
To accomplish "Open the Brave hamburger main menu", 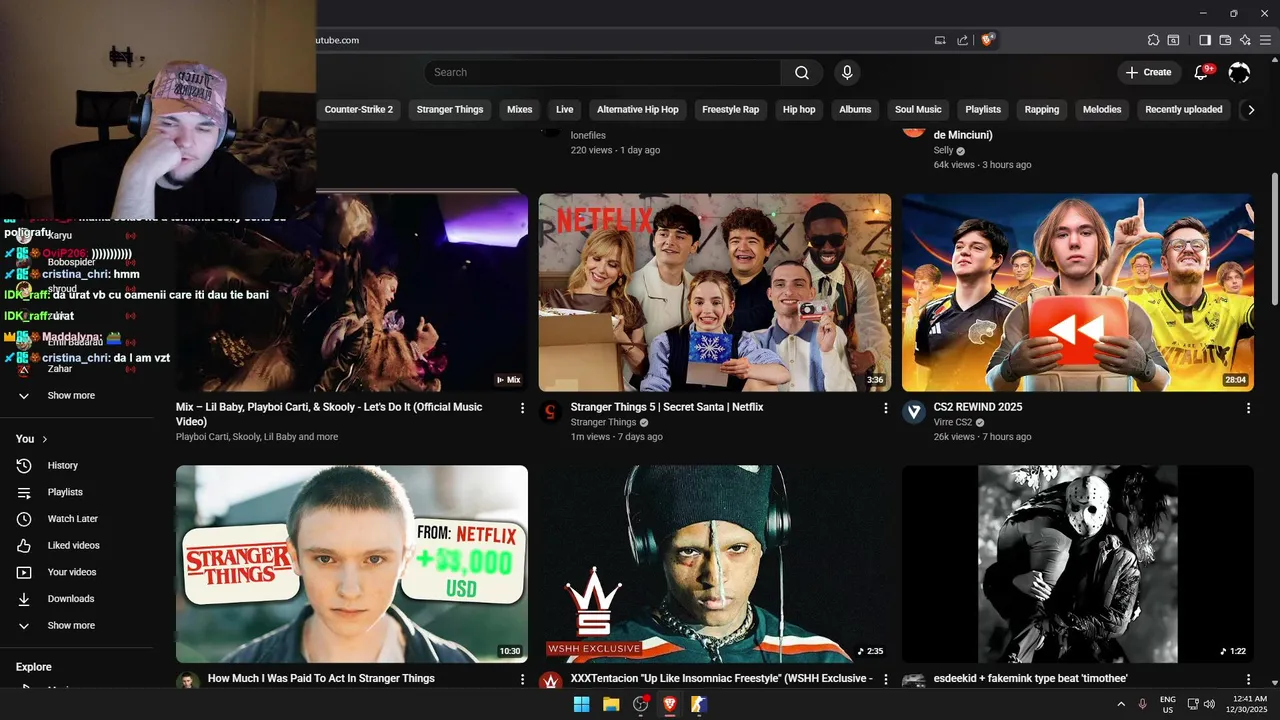I will pos(1266,40).
